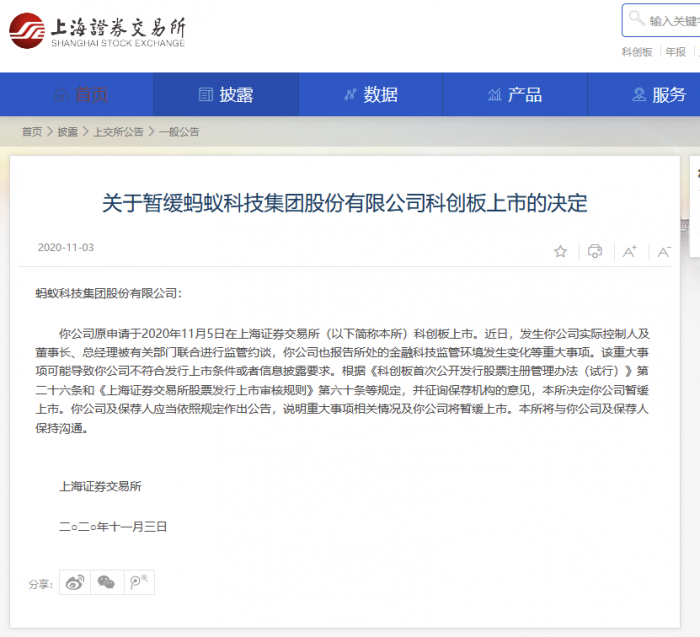Click the signature 上海证券交易所
Viewport: 700px width, 637px height.
pyautogui.click(x=100, y=486)
